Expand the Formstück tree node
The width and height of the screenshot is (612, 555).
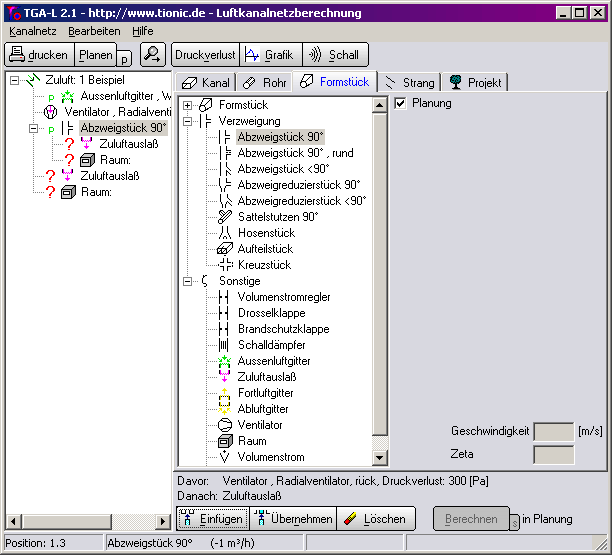coord(187,105)
